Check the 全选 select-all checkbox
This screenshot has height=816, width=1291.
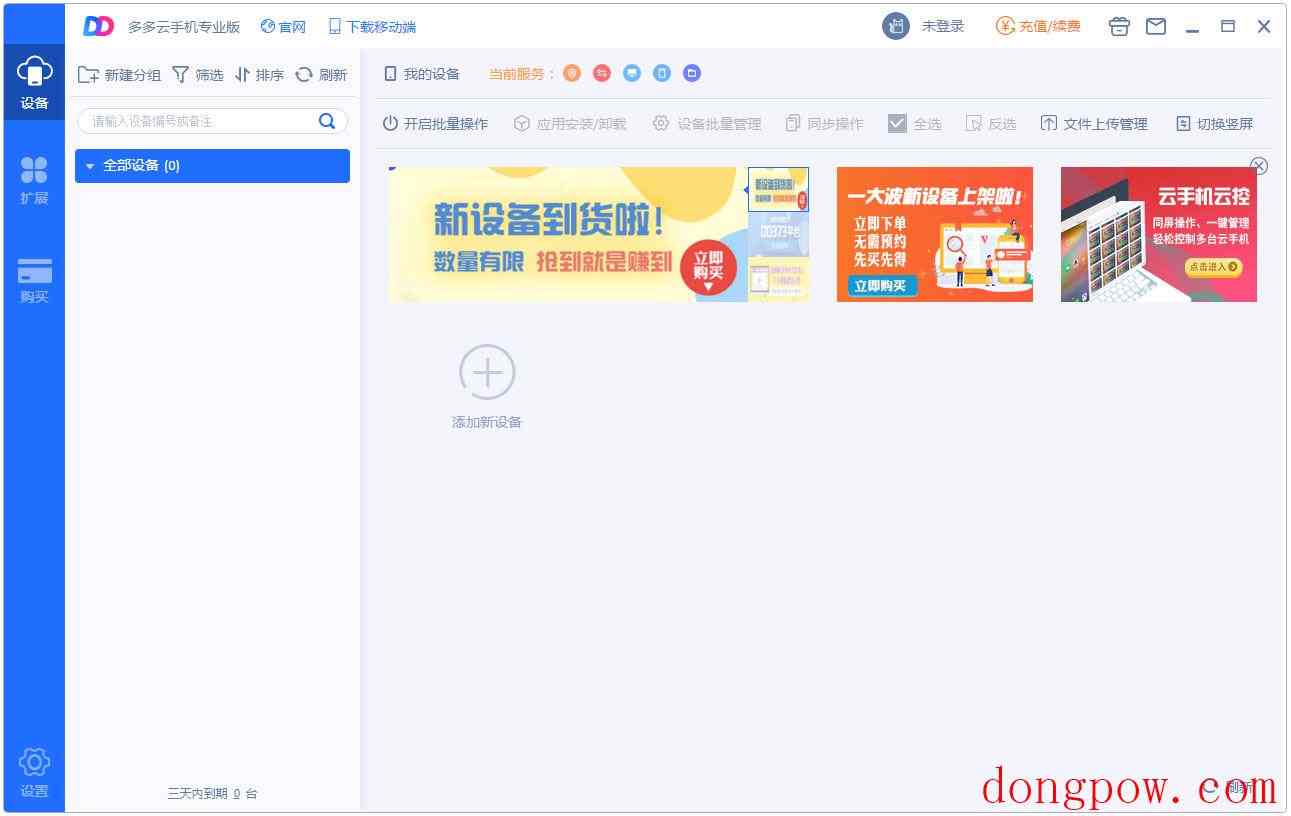click(x=897, y=124)
